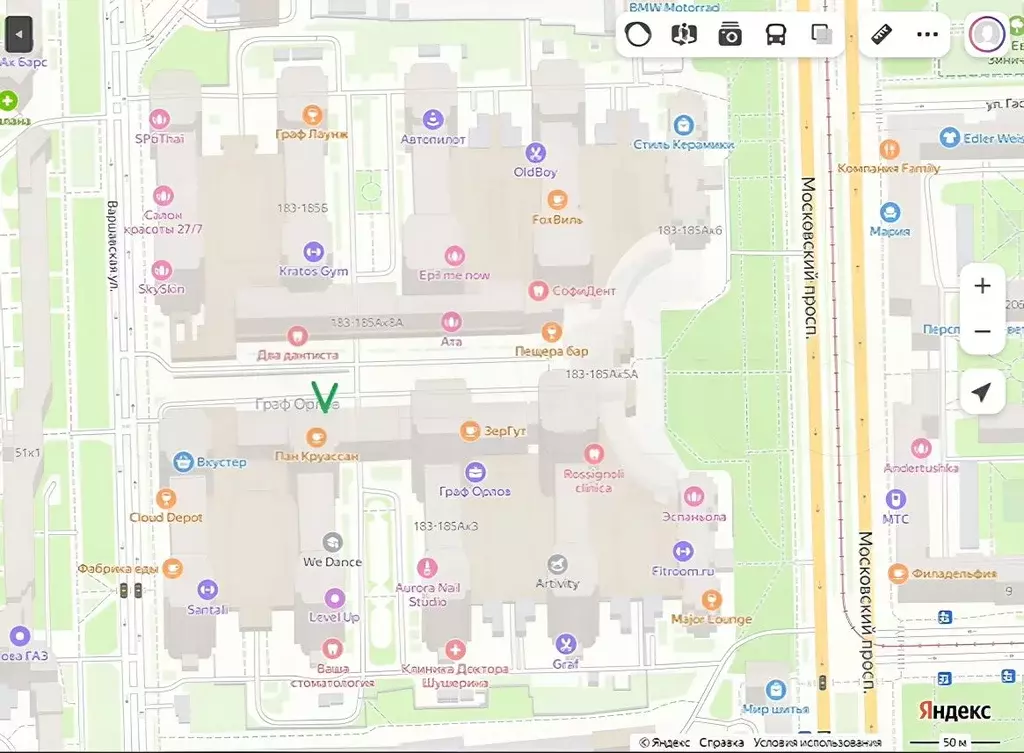Select Edler Weiss clothing marker
Image resolution: width=1024 pixels, height=753 pixels.
click(949, 138)
